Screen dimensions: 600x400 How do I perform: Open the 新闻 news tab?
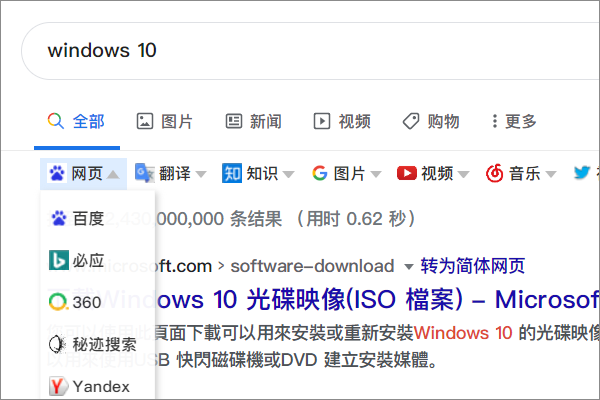click(253, 122)
